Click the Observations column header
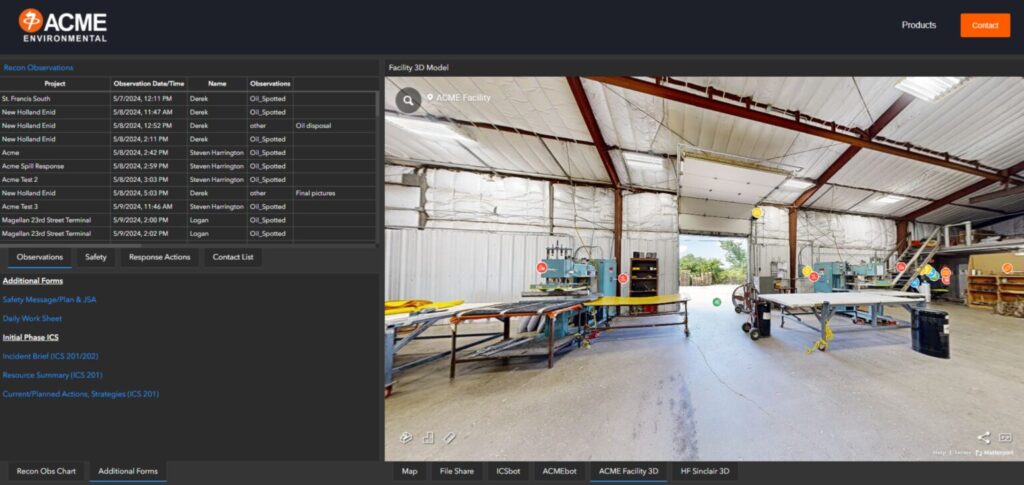The height and width of the screenshot is (485, 1024). pos(270,84)
